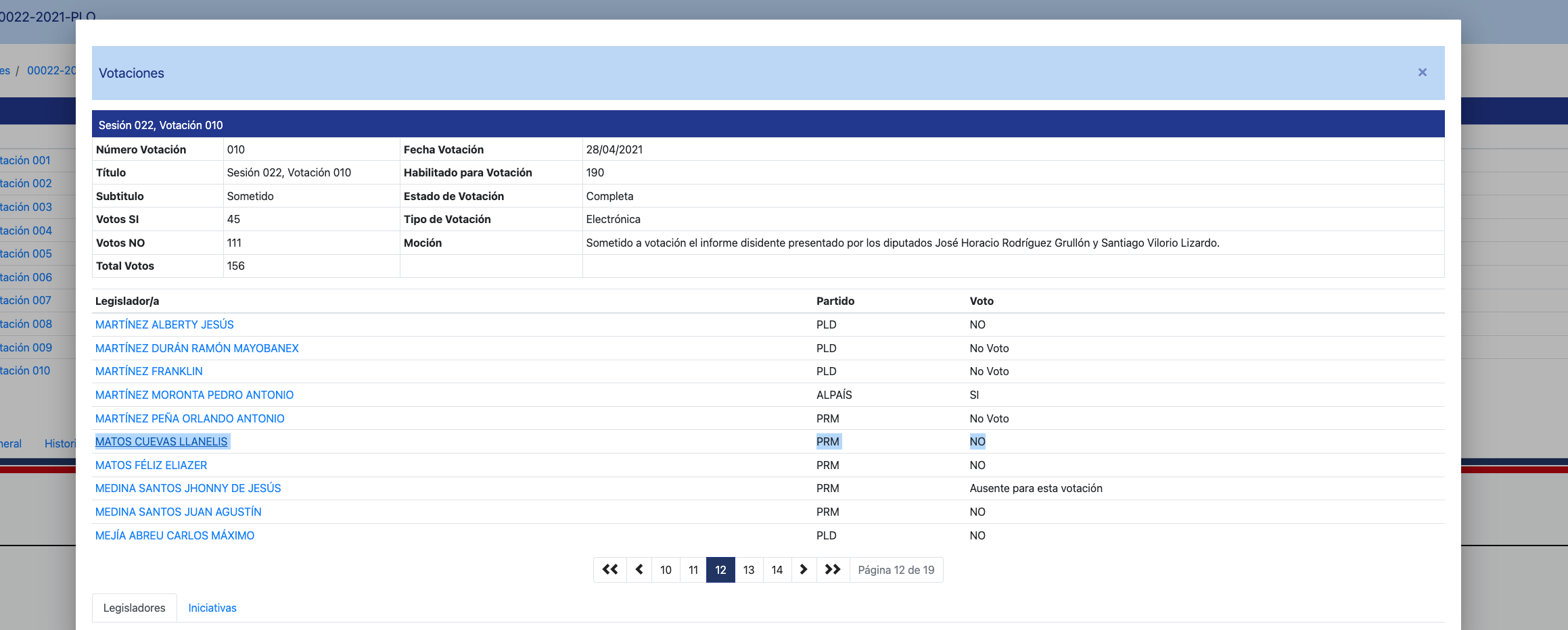
Task: Open Votación 007 in background list
Action: 26,300
